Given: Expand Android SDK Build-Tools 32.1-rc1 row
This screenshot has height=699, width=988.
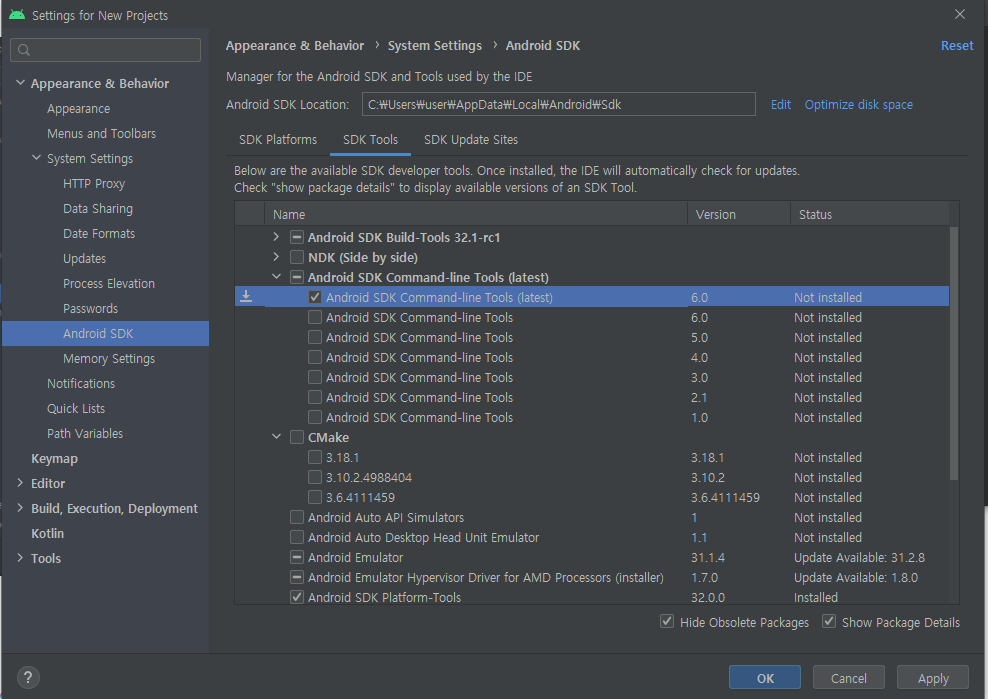Looking at the screenshot, I should point(276,237).
